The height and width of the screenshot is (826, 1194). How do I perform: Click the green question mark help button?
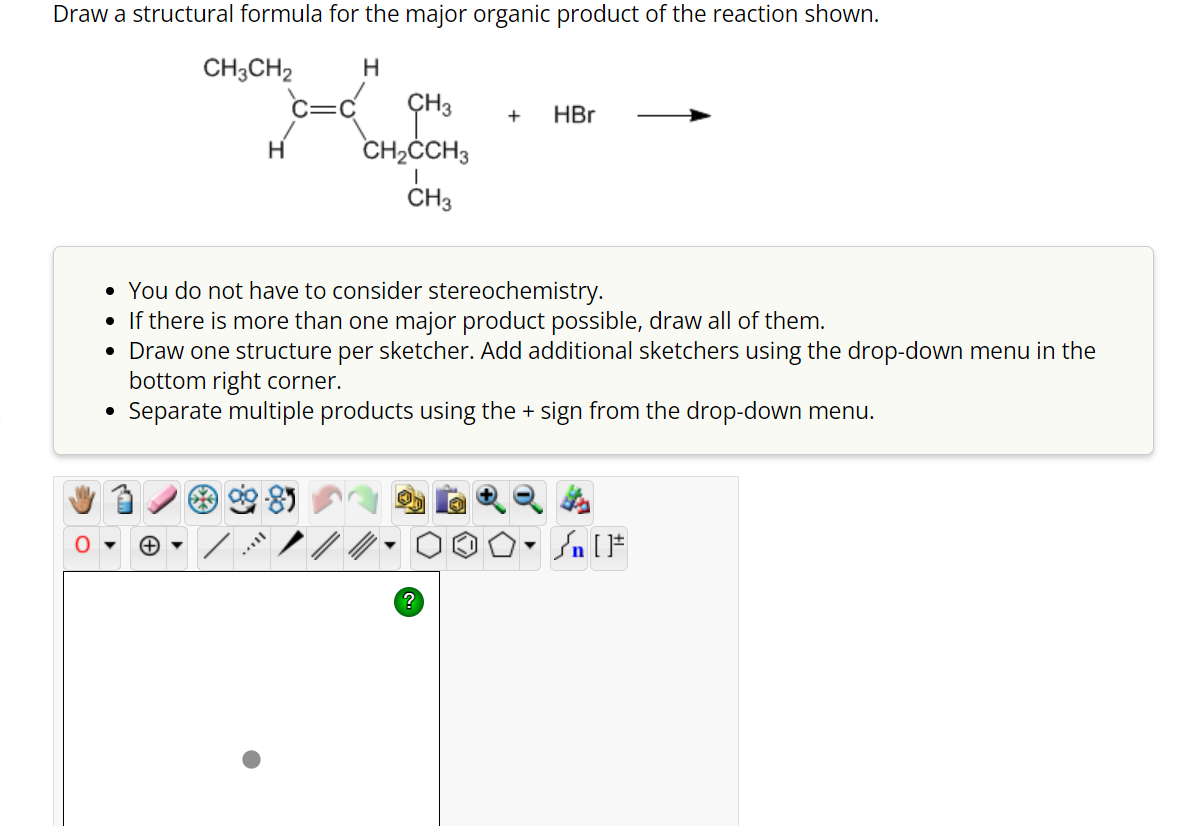pos(408,601)
